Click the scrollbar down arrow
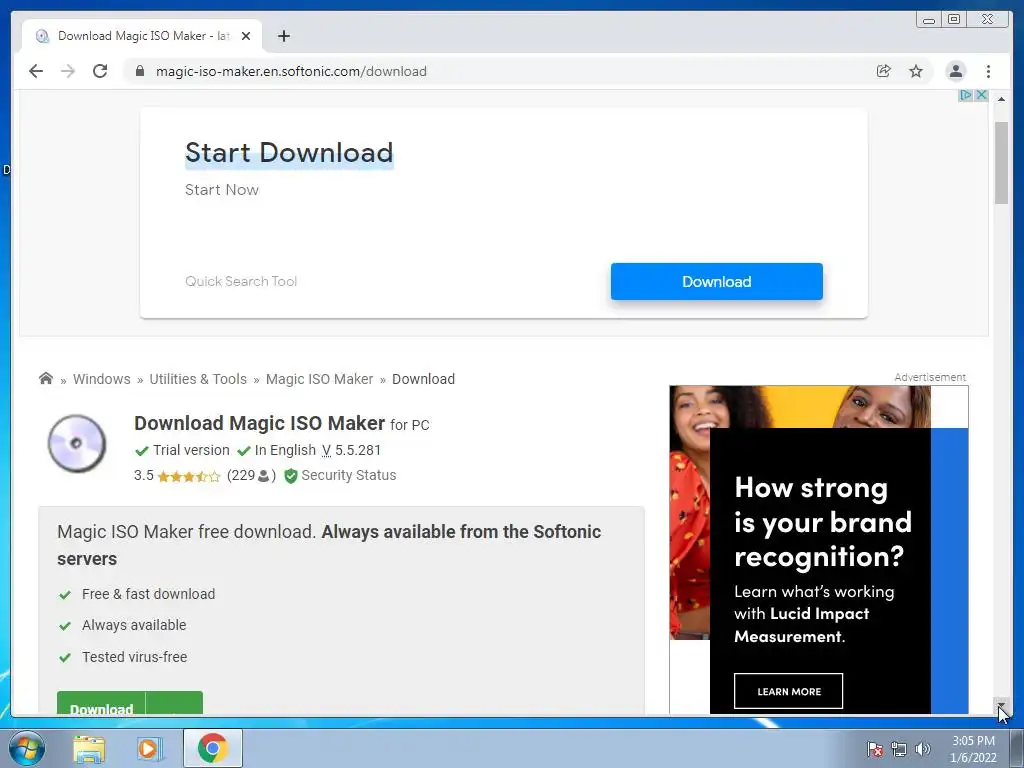 click(1001, 705)
